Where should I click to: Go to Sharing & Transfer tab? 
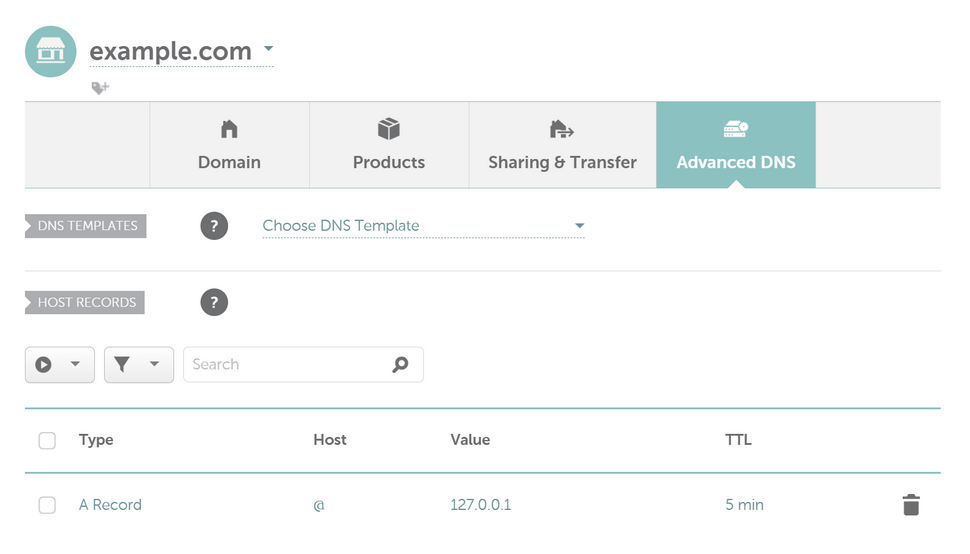[x=562, y=145]
